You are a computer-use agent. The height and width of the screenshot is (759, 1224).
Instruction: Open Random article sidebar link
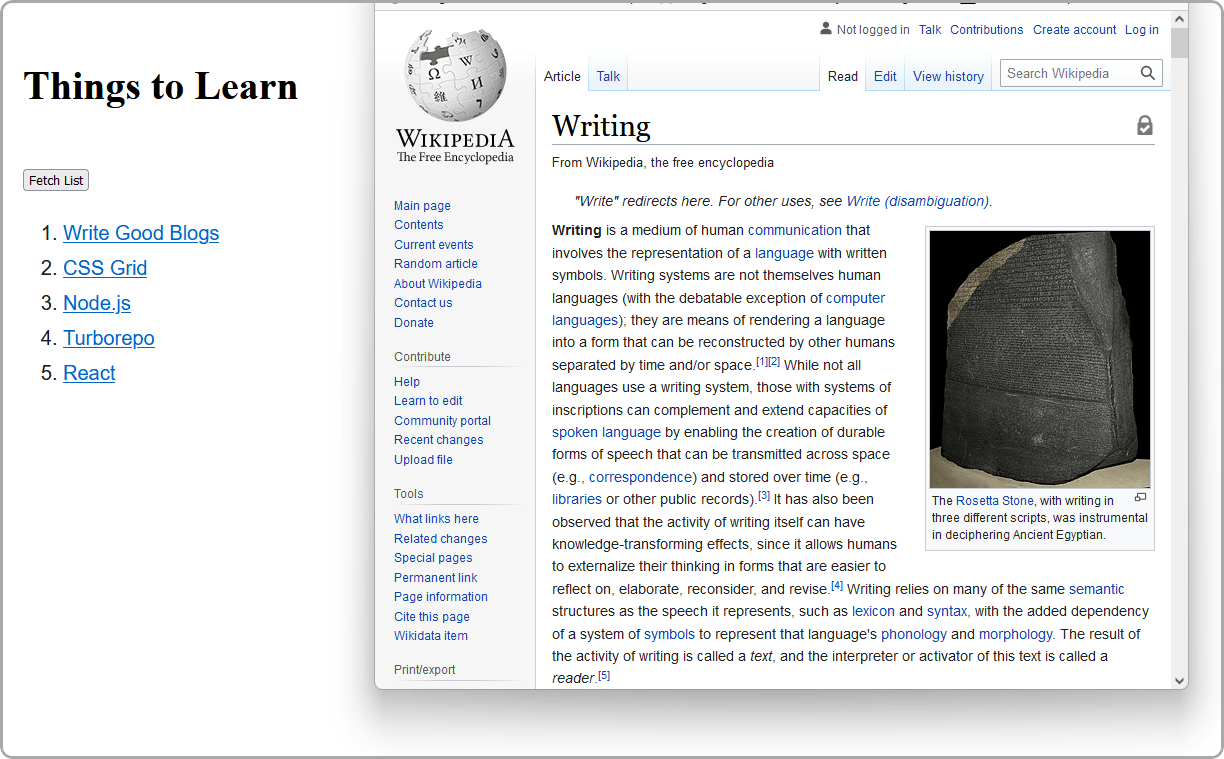436,264
